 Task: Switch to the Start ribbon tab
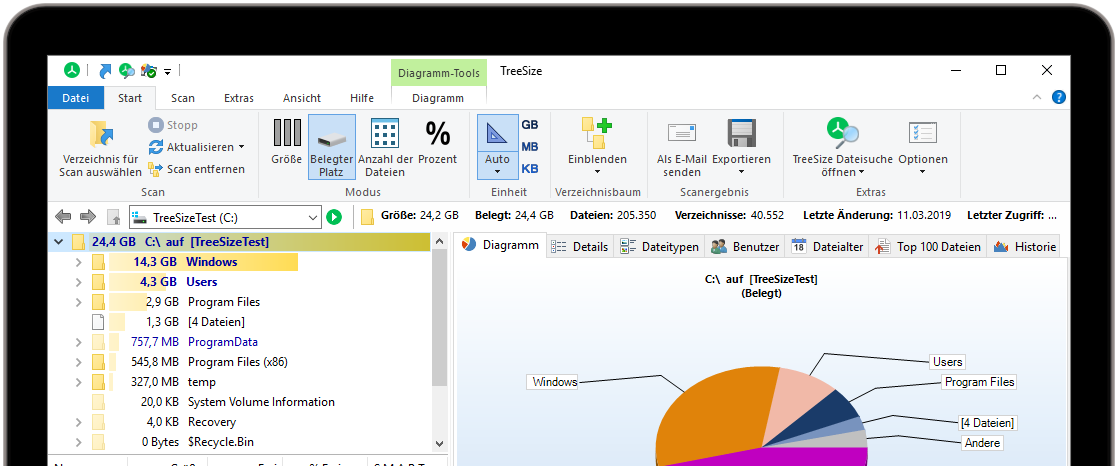(x=130, y=98)
